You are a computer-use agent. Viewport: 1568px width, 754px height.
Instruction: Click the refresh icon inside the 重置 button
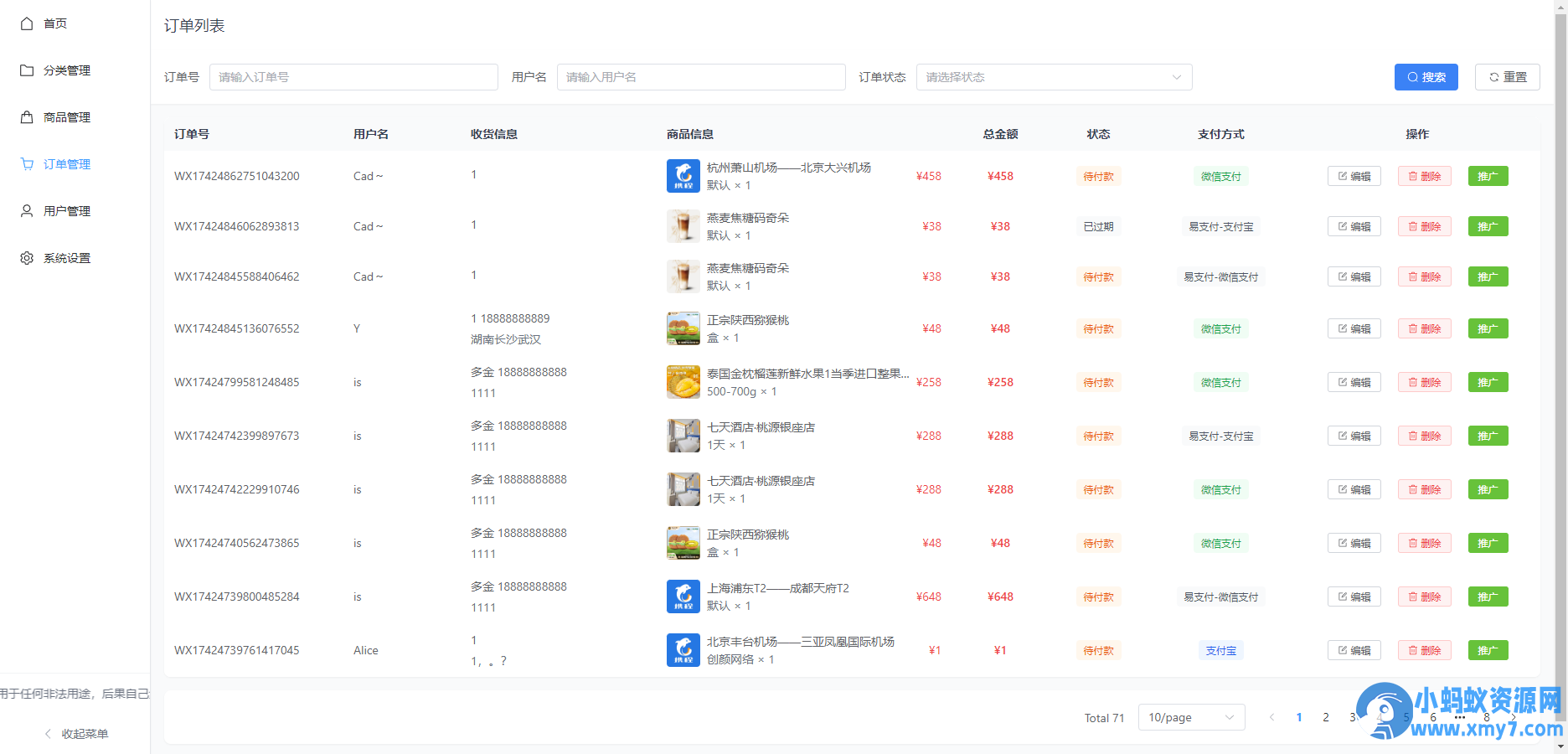pos(1495,76)
